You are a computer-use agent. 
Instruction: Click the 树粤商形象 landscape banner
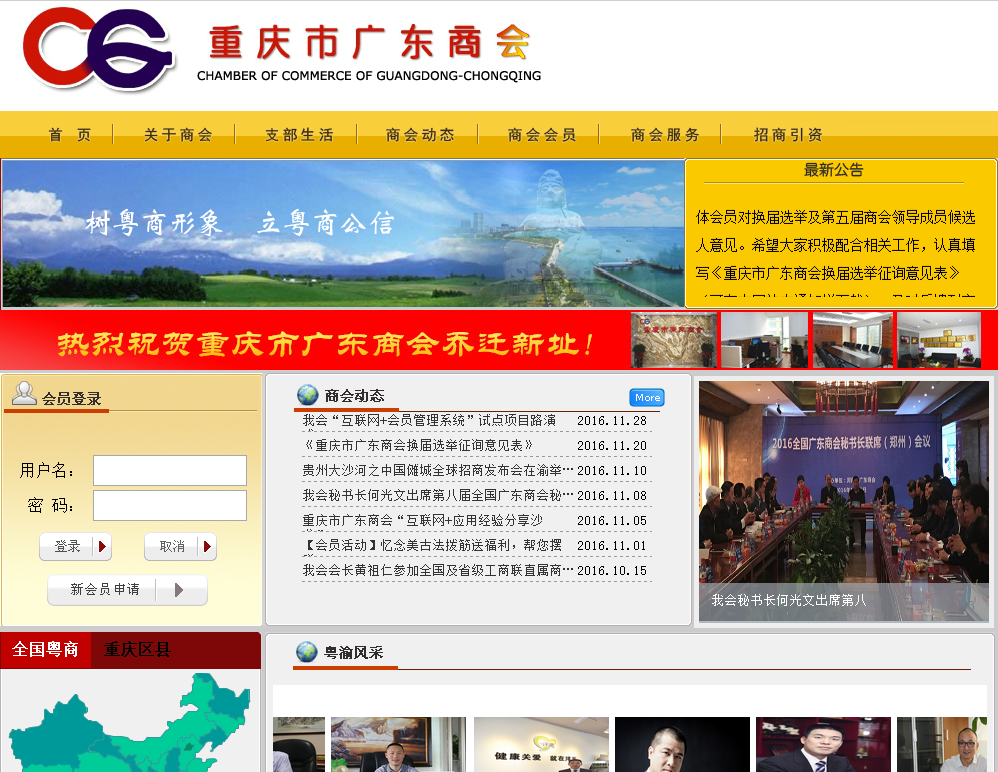point(342,234)
